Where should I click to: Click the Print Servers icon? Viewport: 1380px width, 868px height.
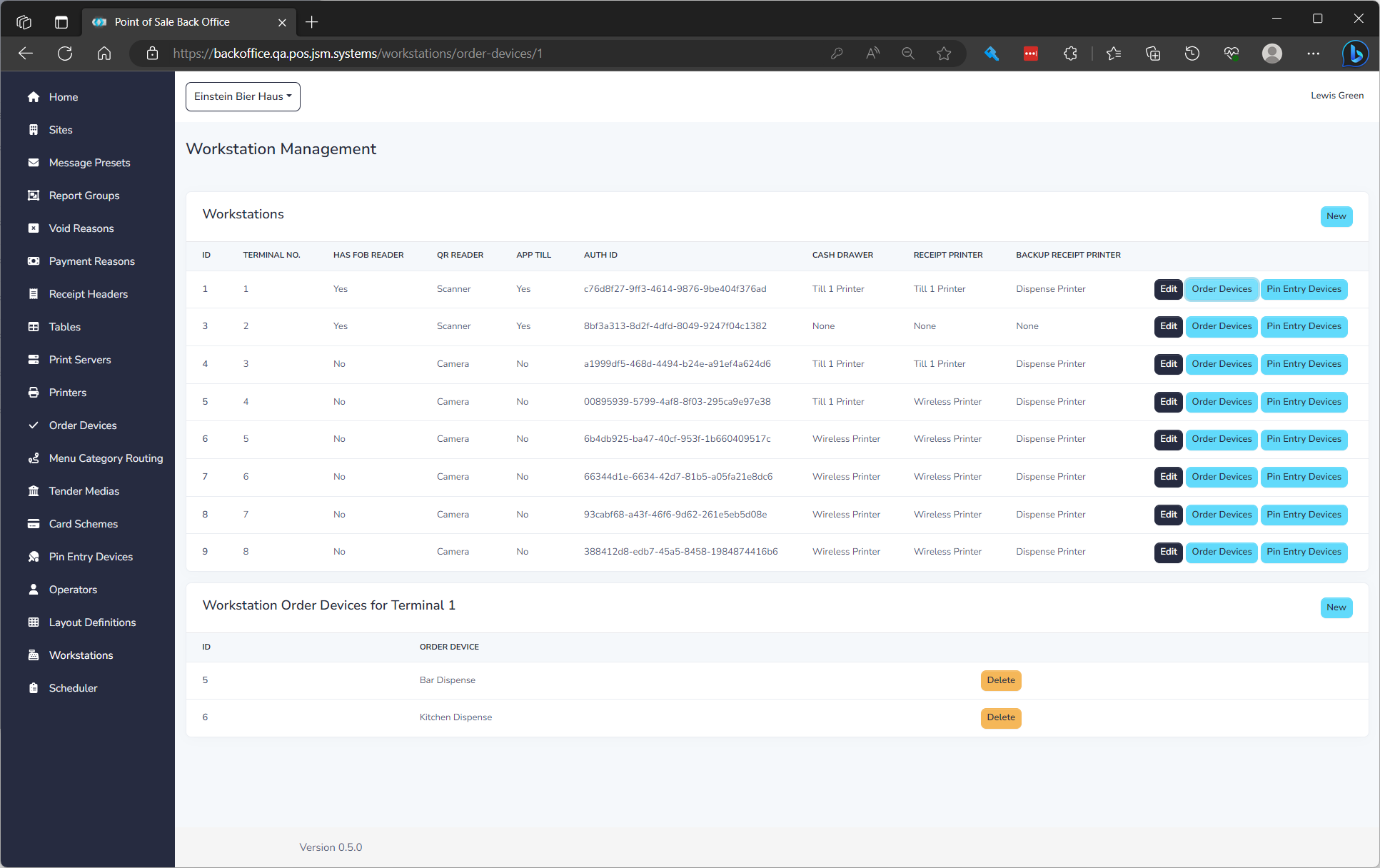point(34,360)
